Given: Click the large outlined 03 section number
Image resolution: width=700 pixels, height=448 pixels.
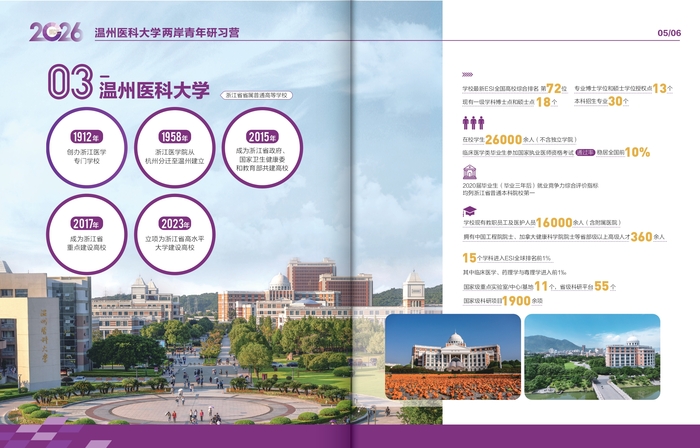Looking at the screenshot, I should pos(71,82).
